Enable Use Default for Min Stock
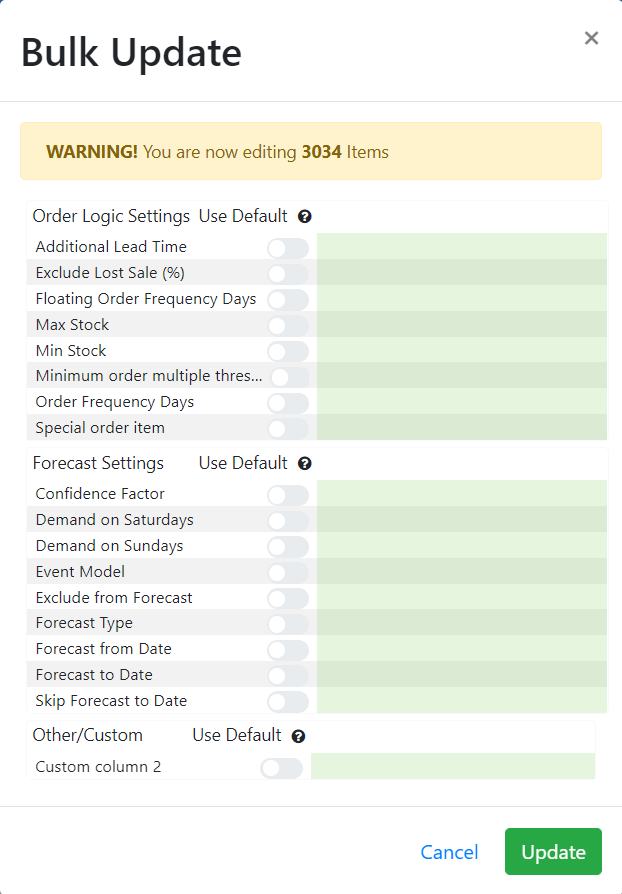The image size is (622, 894). (288, 351)
